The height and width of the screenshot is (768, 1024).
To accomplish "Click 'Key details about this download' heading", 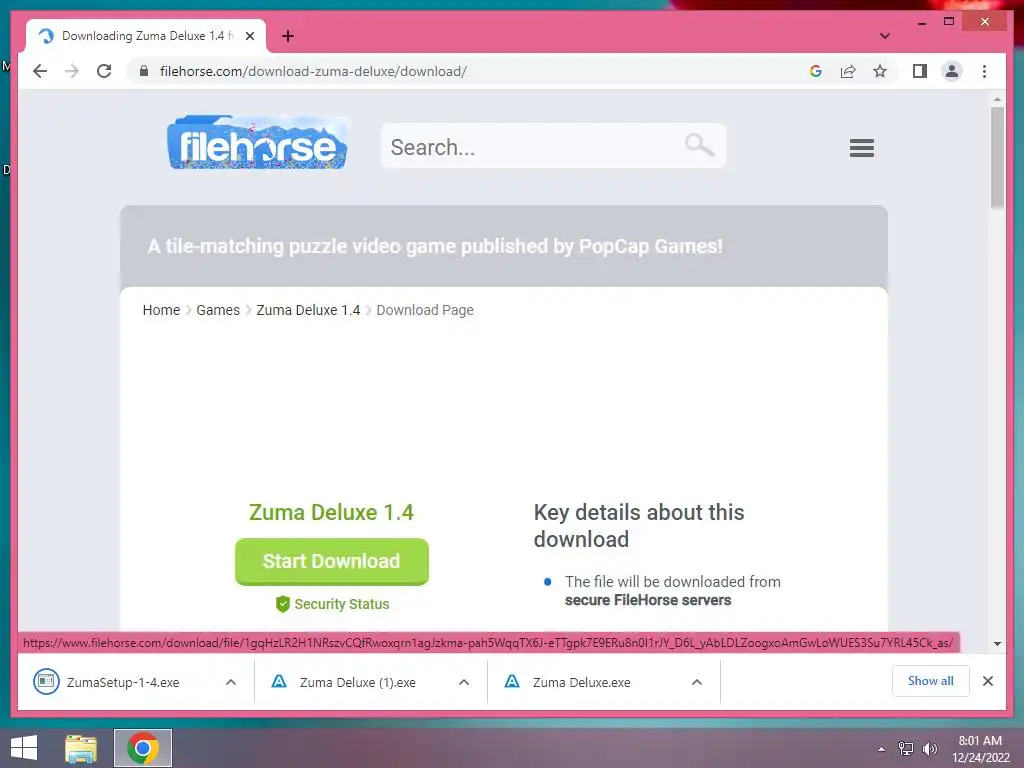I will [x=639, y=526].
